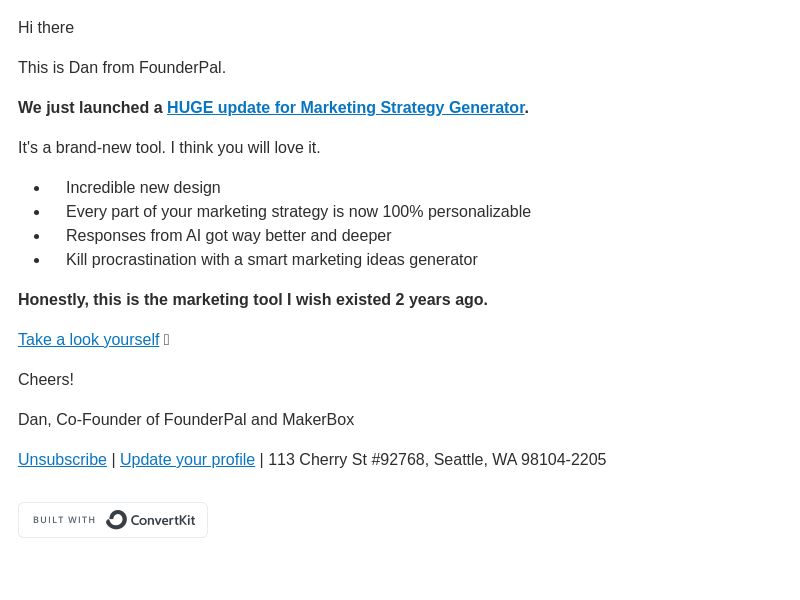Click the emoji glyph after Take a look yourself

click(x=166, y=340)
